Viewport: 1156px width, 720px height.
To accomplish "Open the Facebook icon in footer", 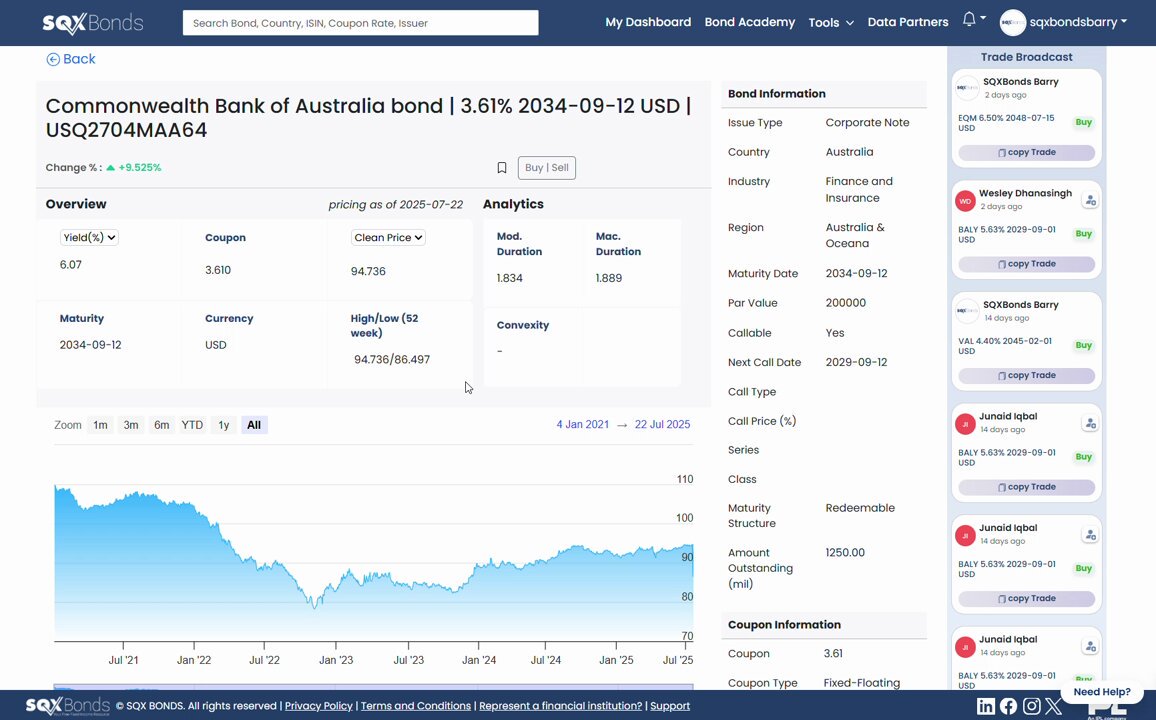I will [x=1009, y=706].
